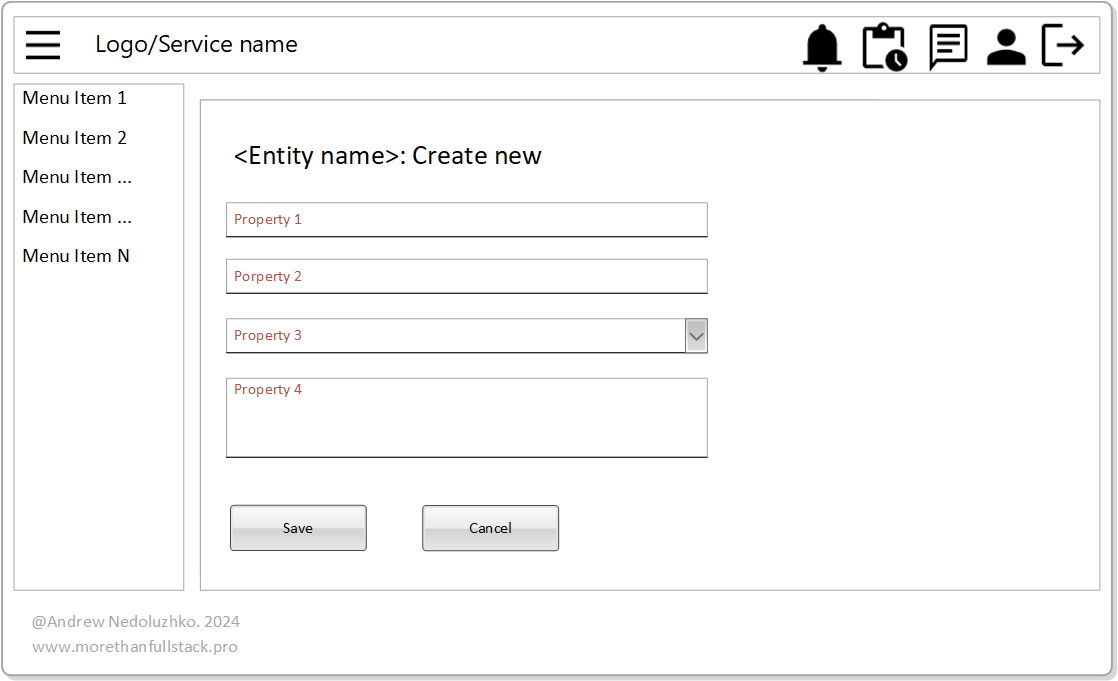Select Menu Item 2 in sidebar

coord(75,138)
